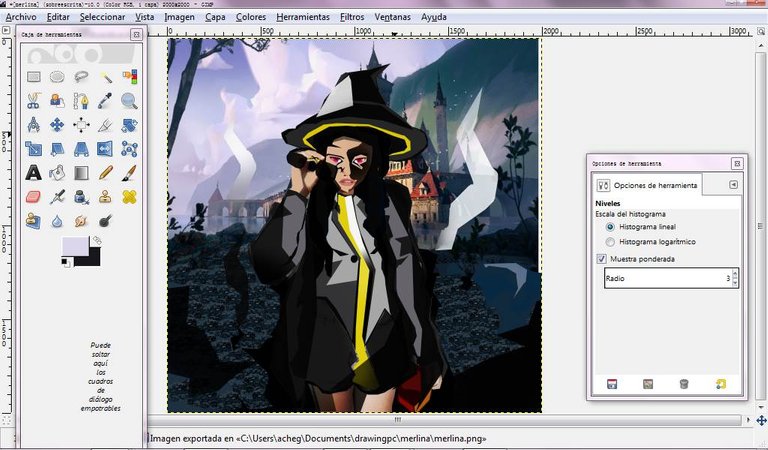Select the Foreground Select tool

57,101
